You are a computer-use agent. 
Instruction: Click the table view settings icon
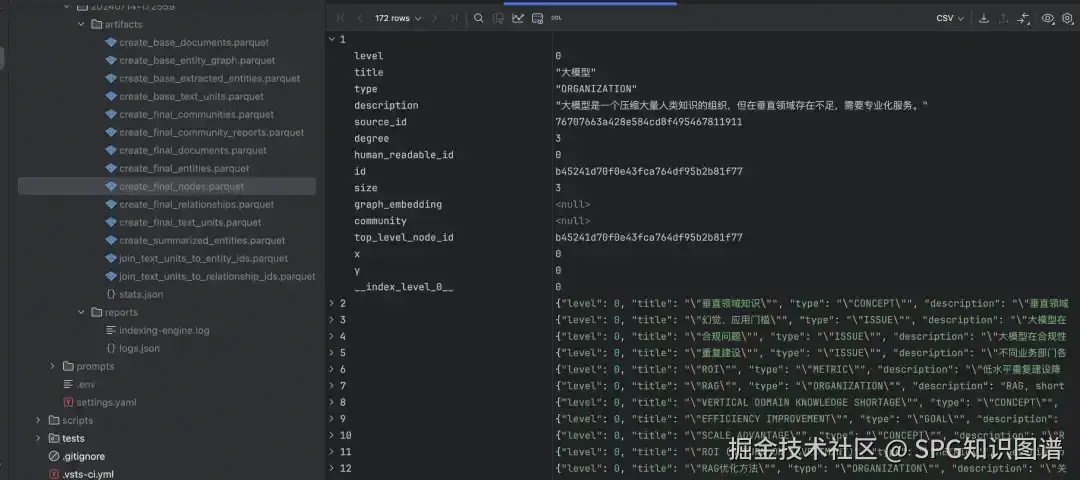click(537, 19)
